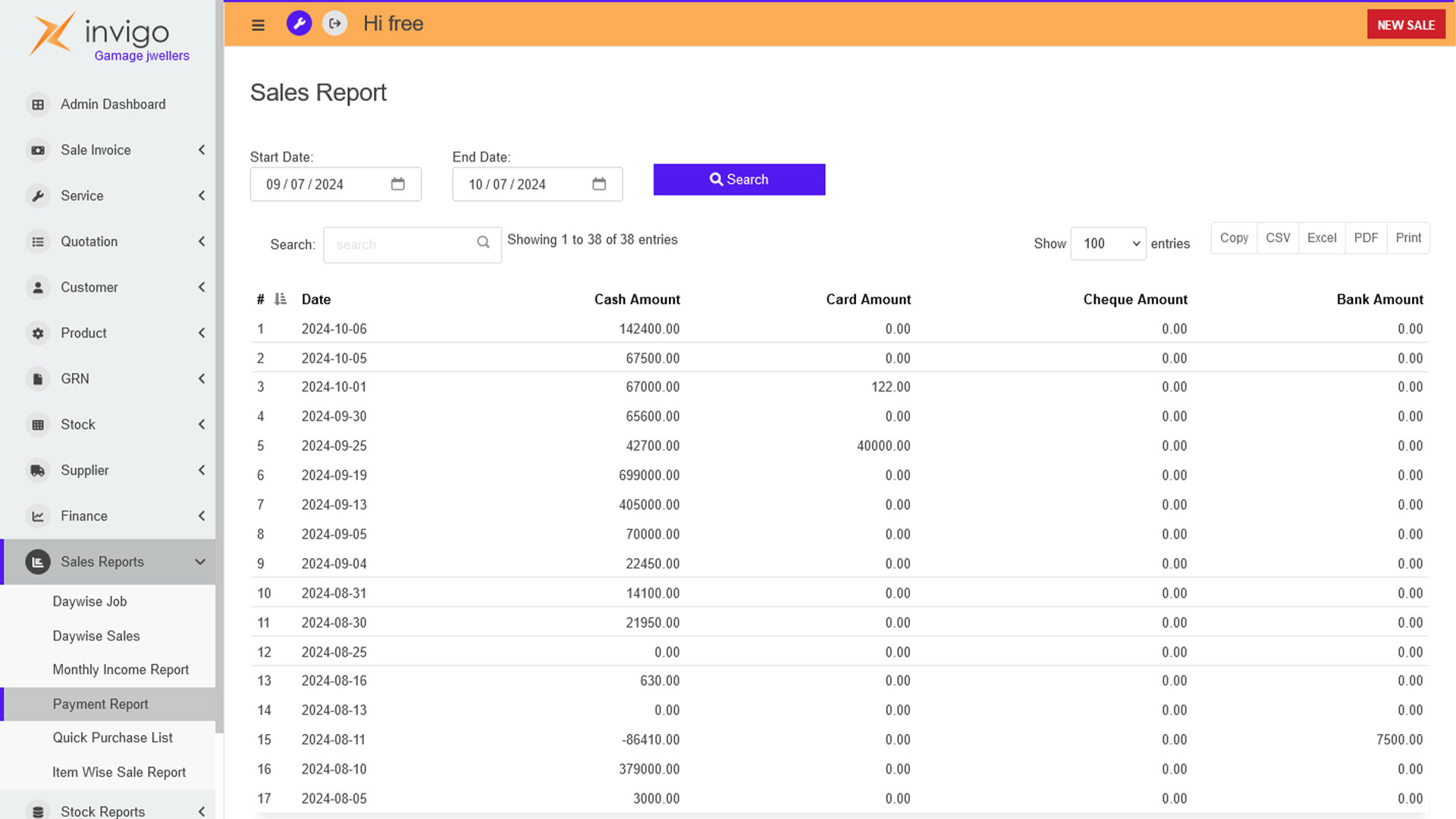Toggle the hamburger sidebar menu icon
The height and width of the screenshot is (819, 1456).
(258, 25)
